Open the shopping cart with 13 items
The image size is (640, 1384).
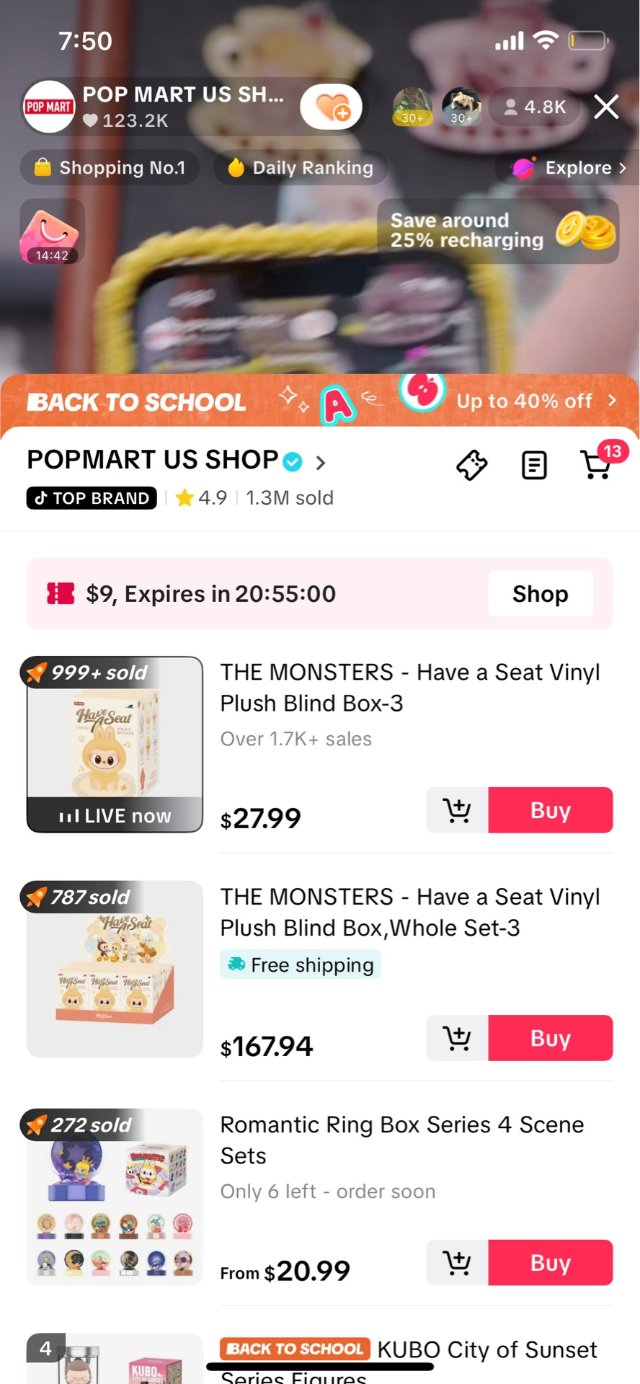pyautogui.click(x=596, y=465)
